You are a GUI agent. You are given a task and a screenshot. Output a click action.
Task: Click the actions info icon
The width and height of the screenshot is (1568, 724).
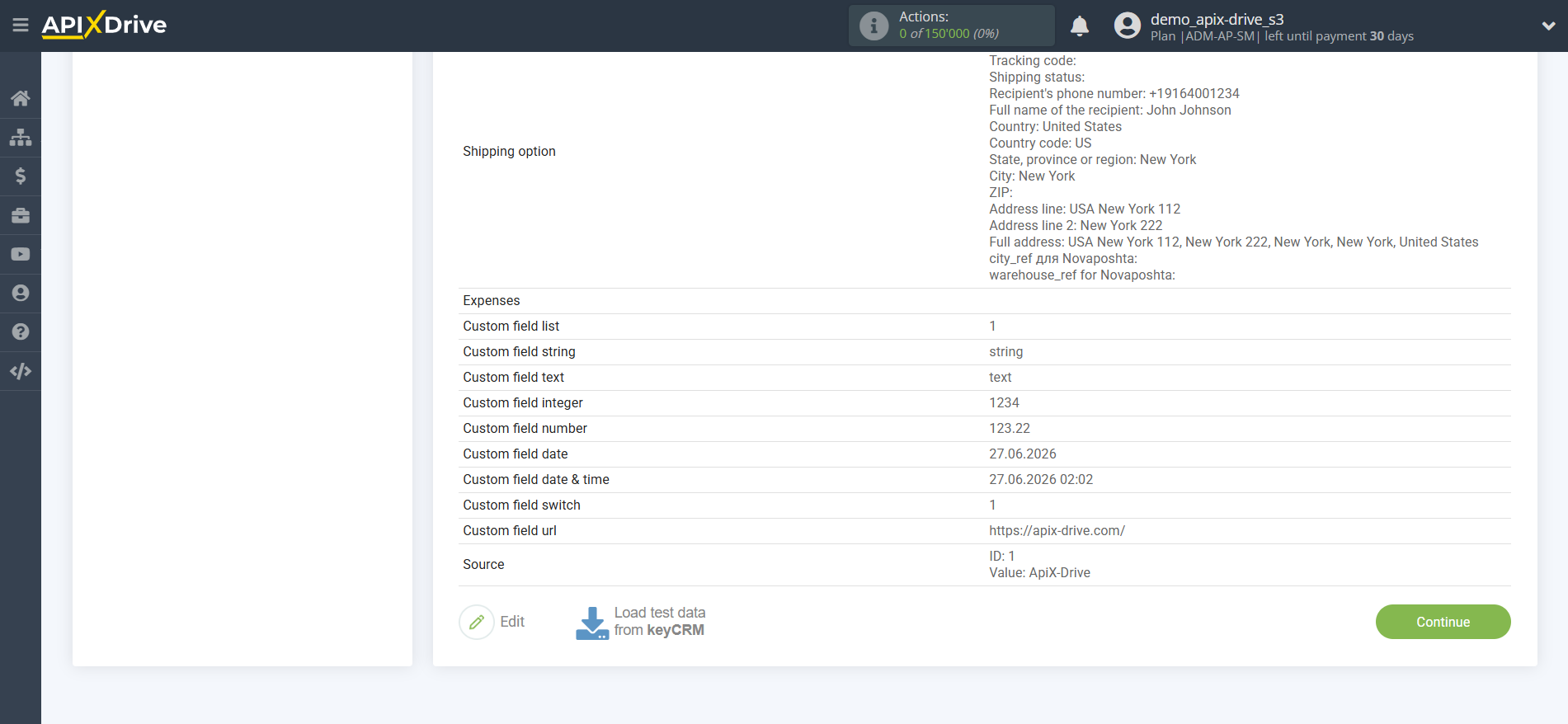pyautogui.click(x=873, y=26)
